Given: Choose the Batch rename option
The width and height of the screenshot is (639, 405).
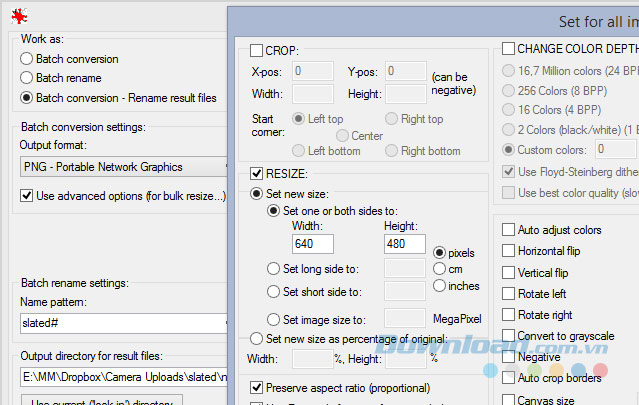Looking at the screenshot, I should point(27,78).
